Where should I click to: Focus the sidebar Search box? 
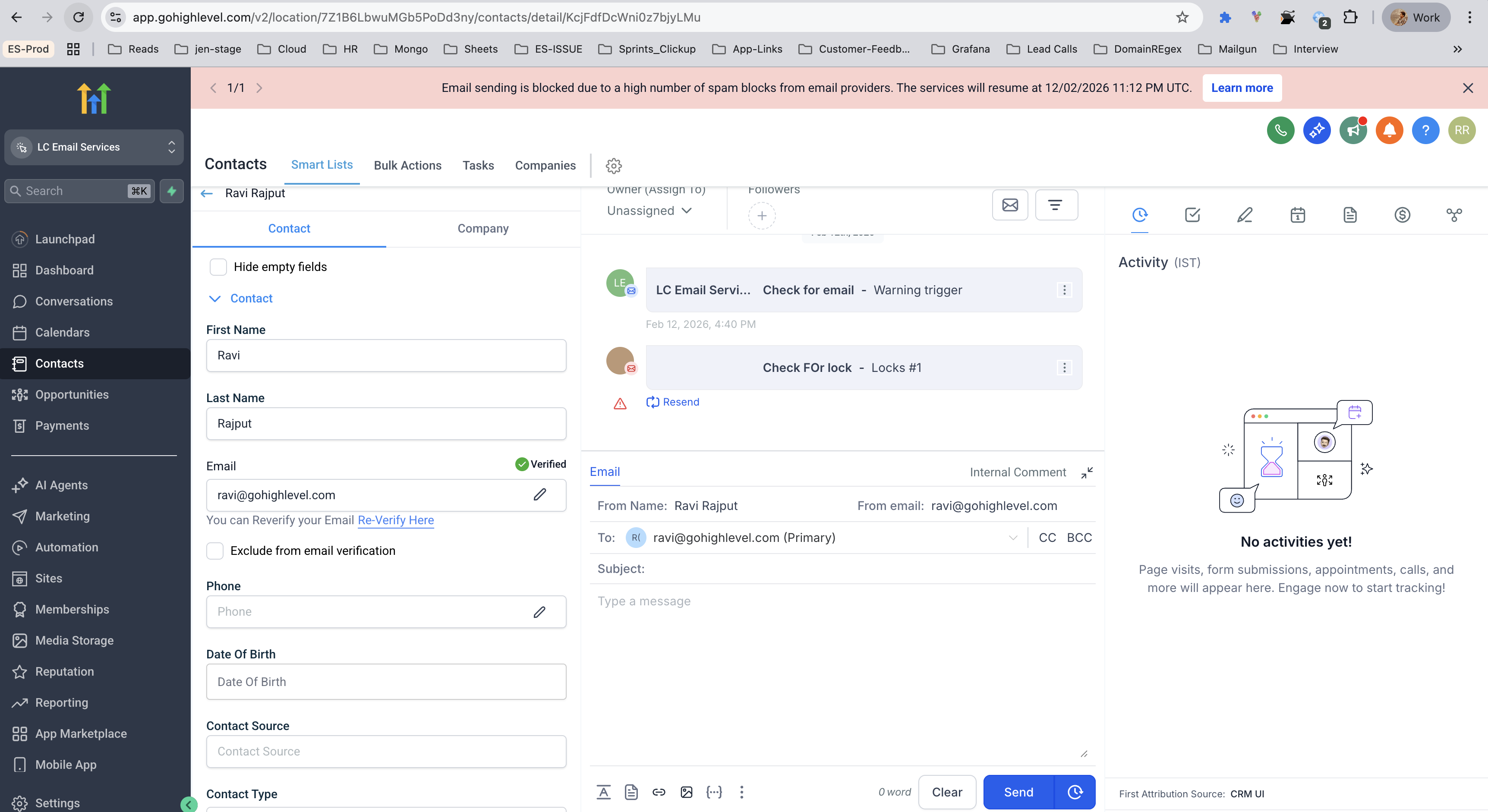[80, 191]
